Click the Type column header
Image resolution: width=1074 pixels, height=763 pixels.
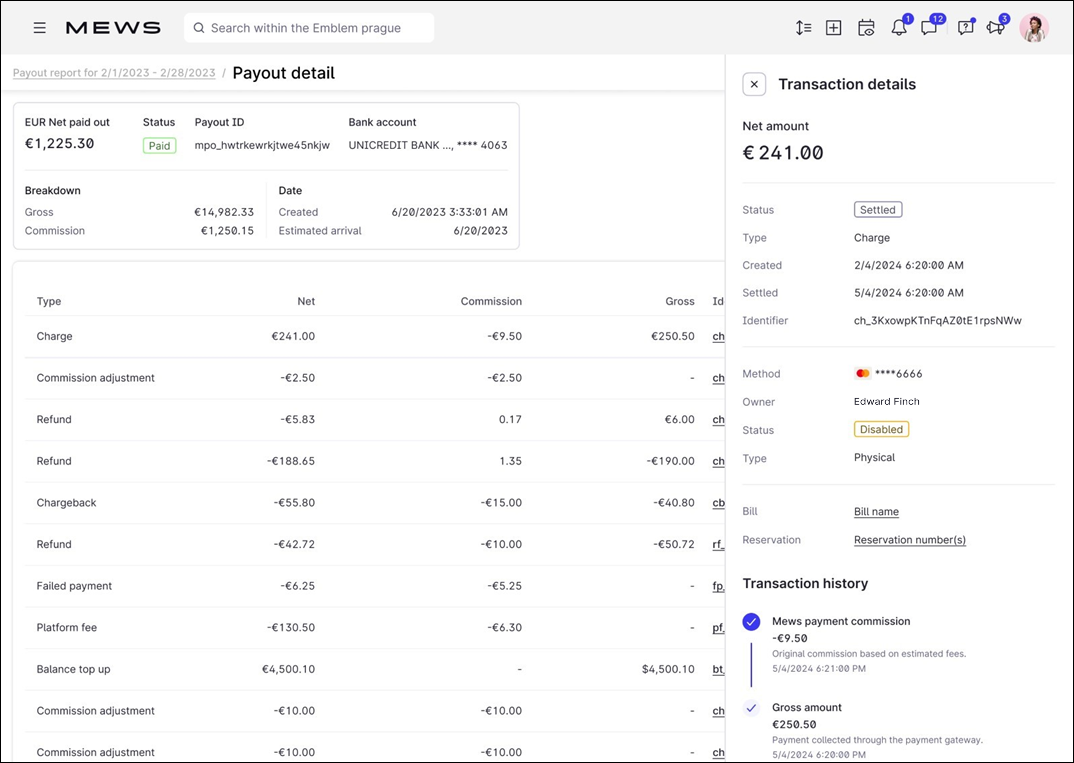pyautogui.click(x=49, y=301)
